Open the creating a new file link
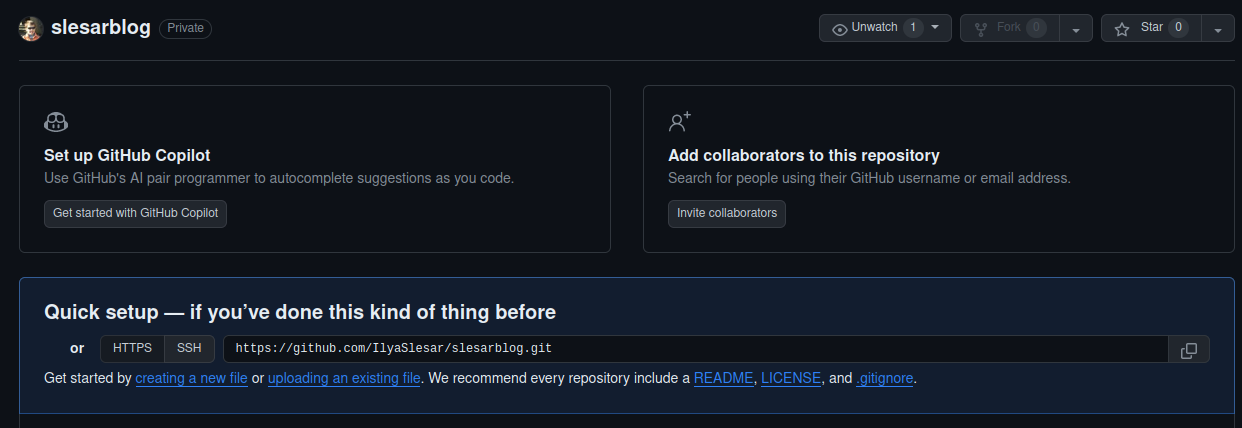The width and height of the screenshot is (1242, 428). (x=191, y=379)
